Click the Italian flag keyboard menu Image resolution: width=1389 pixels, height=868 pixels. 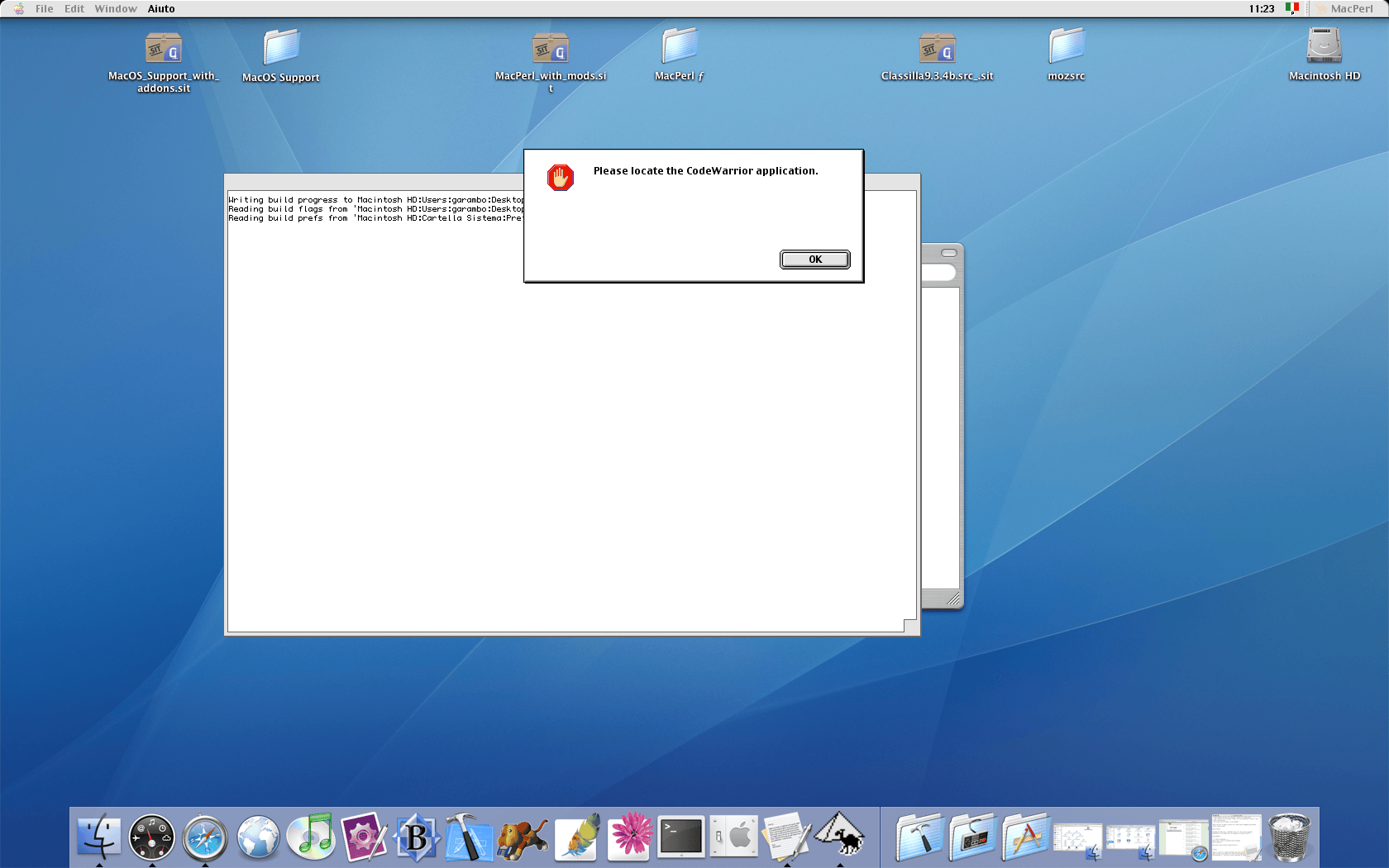click(x=1292, y=8)
